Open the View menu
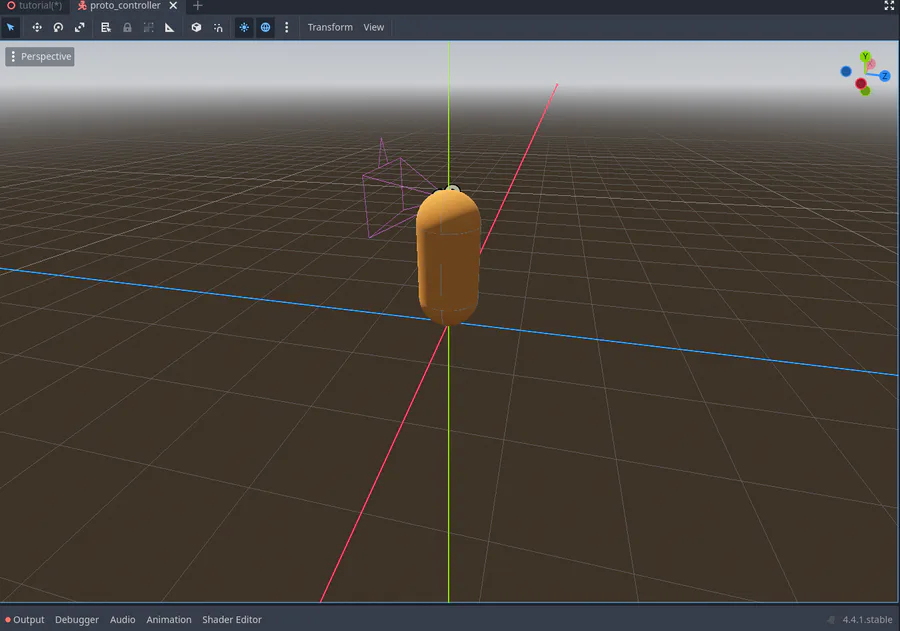The image size is (900, 631). pos(374,28)
